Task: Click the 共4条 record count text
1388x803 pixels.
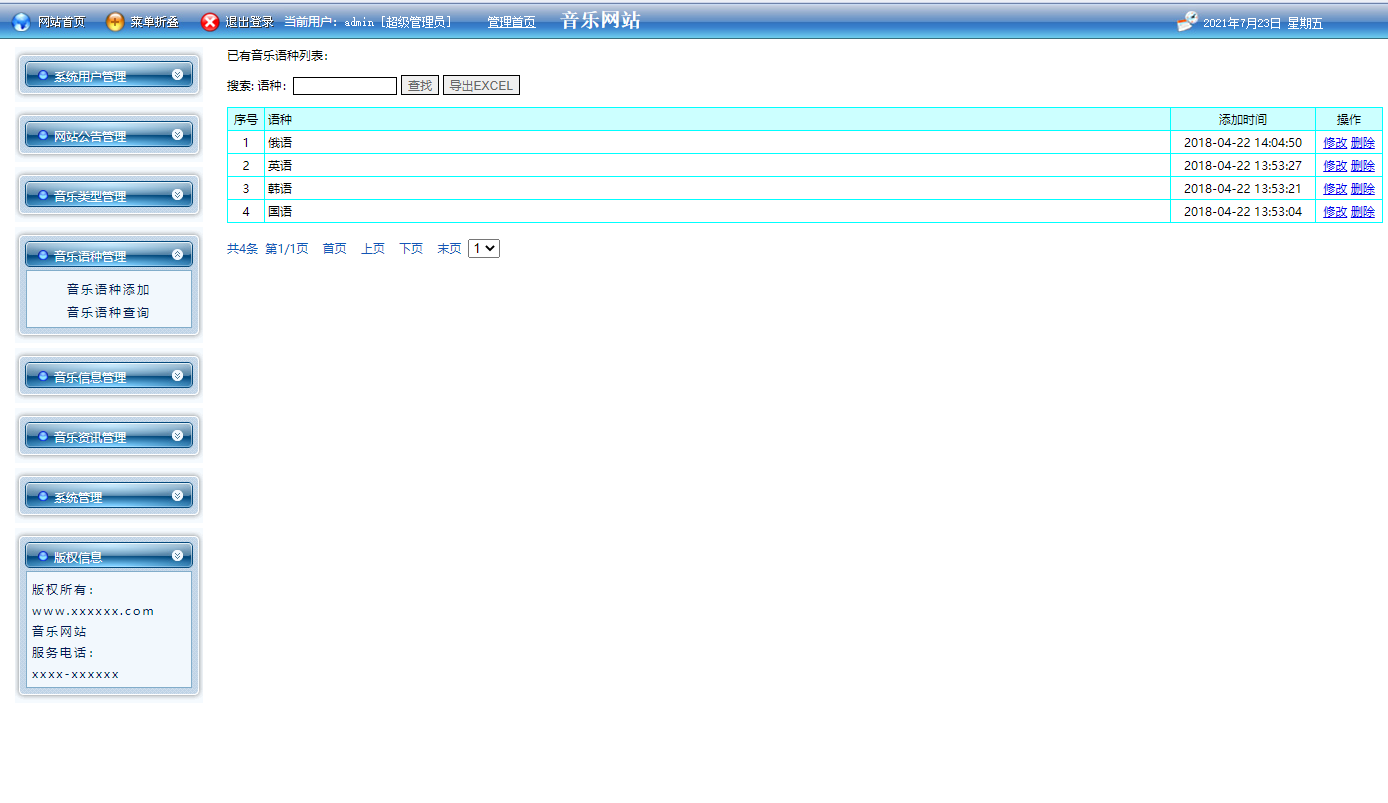Action: 242,248
